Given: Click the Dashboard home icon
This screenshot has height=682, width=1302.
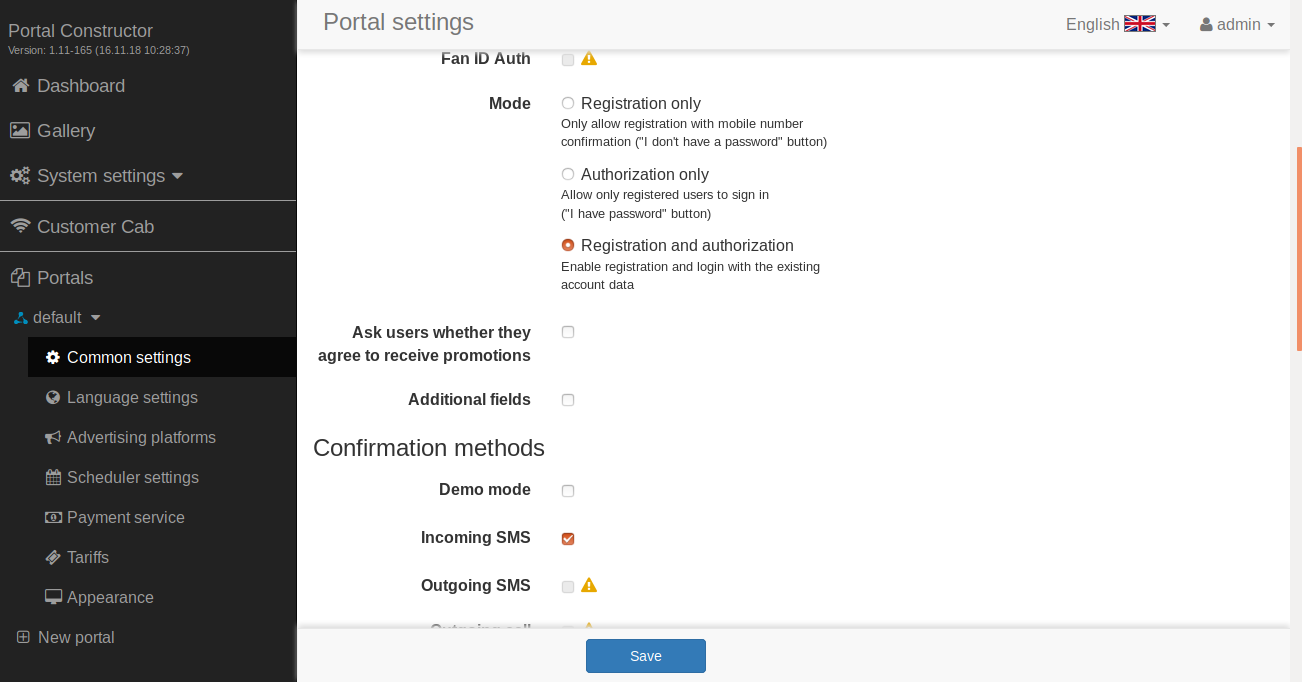Looking at the screenshot, I should point(20,86).
